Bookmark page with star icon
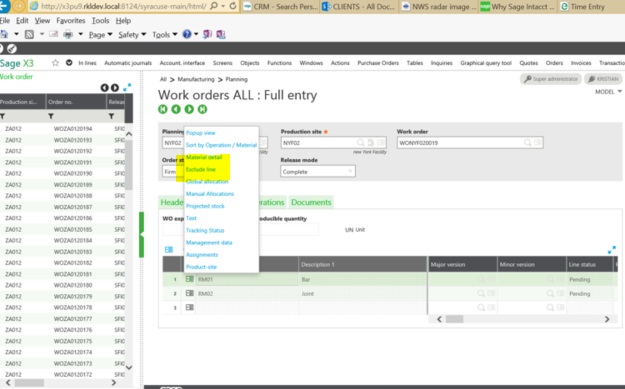Viewport: 625px width, 389px height. pyautogui.click(x=55, y=63)
